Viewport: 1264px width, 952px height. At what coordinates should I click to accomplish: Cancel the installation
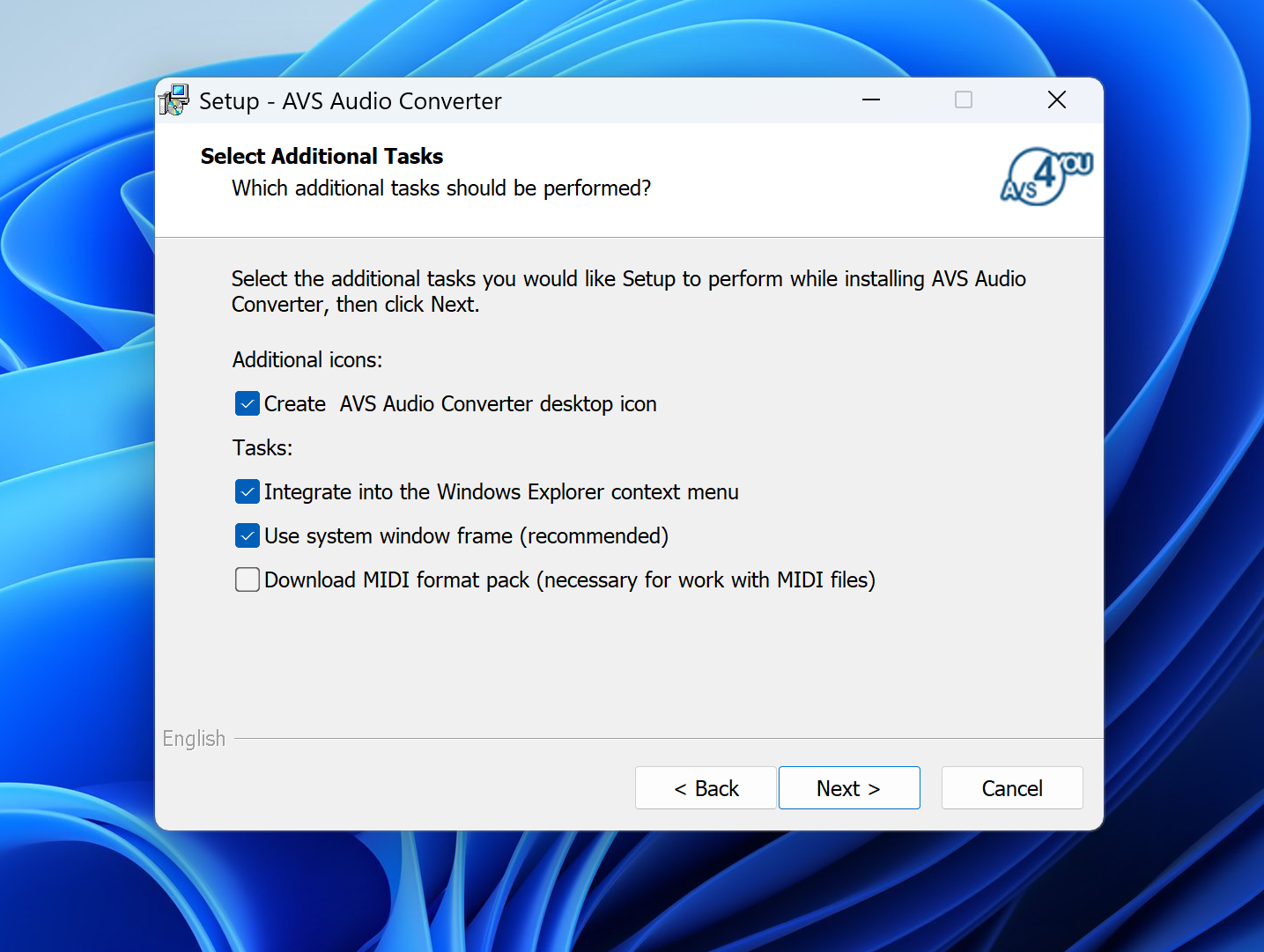(x=1011, y=788)
